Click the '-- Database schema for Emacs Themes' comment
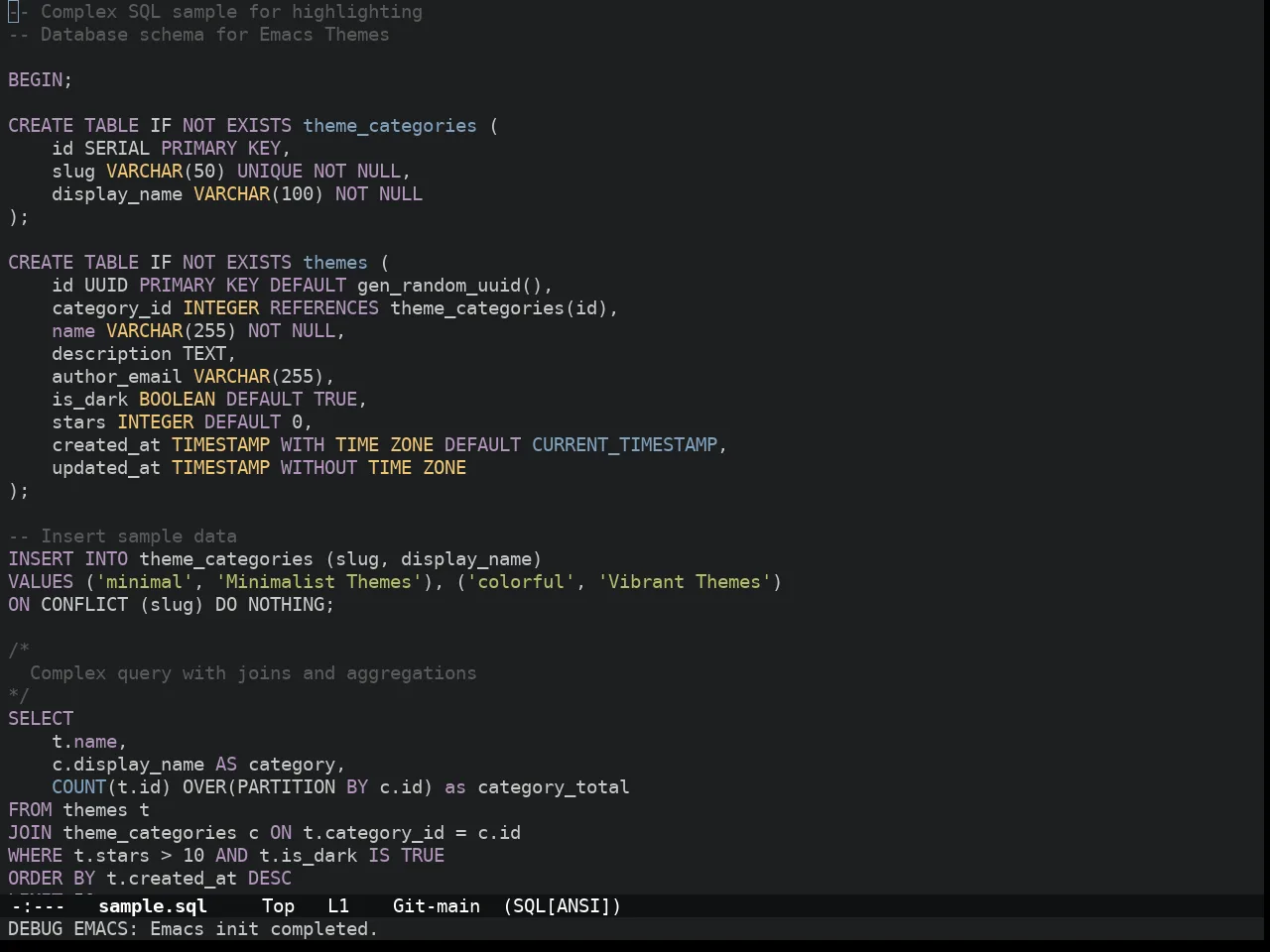Screen dimensions: 1270x952 198,34
